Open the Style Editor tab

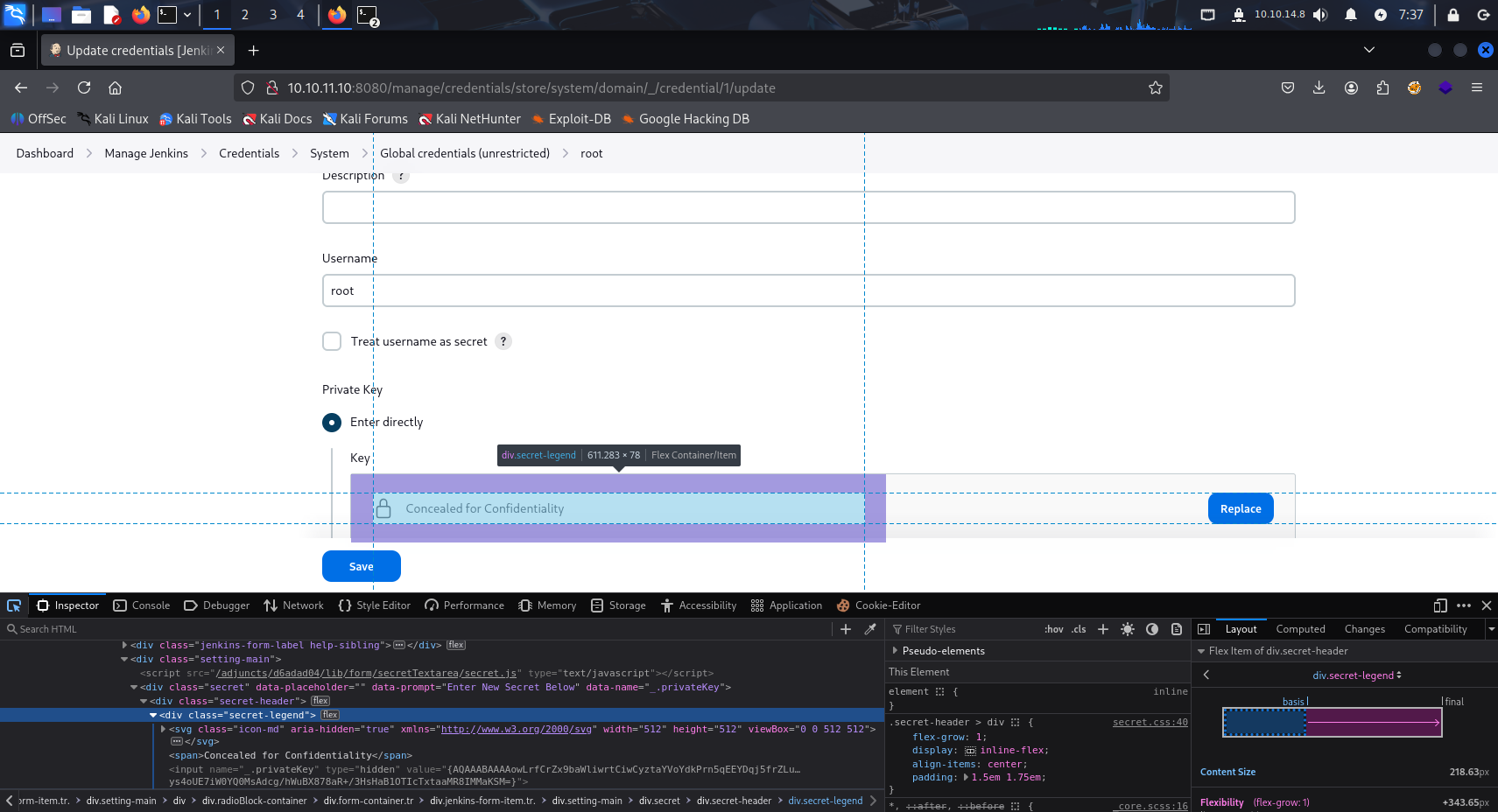[x=374, y=605]
